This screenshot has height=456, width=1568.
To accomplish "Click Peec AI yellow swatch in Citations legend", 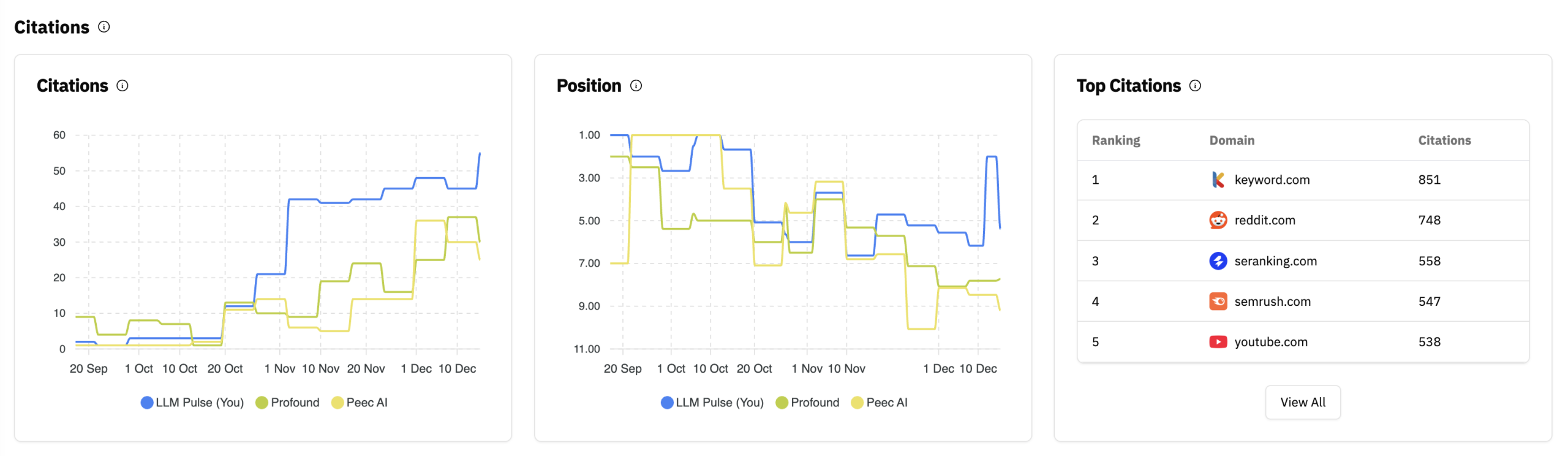I will [x=337, y=403].
